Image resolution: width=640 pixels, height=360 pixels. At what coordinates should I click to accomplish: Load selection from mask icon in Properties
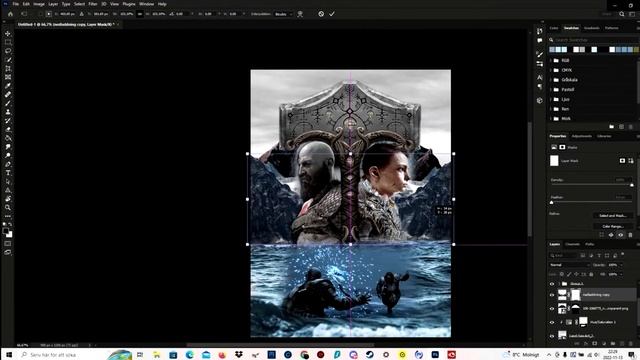602,235
